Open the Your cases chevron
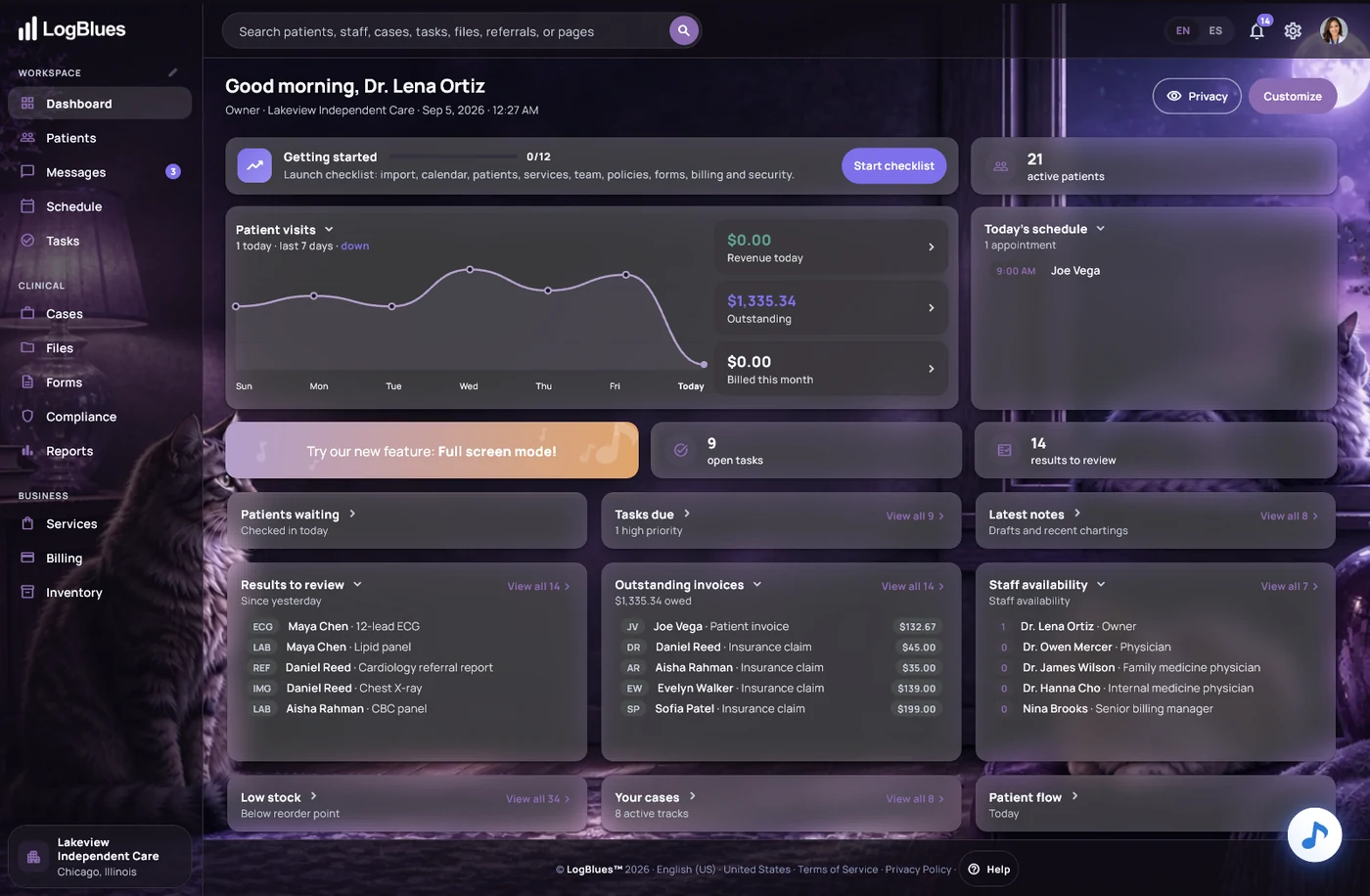The height and width of the screenshot is (896, 1370). pyautogui.click(x=692, y=796)
